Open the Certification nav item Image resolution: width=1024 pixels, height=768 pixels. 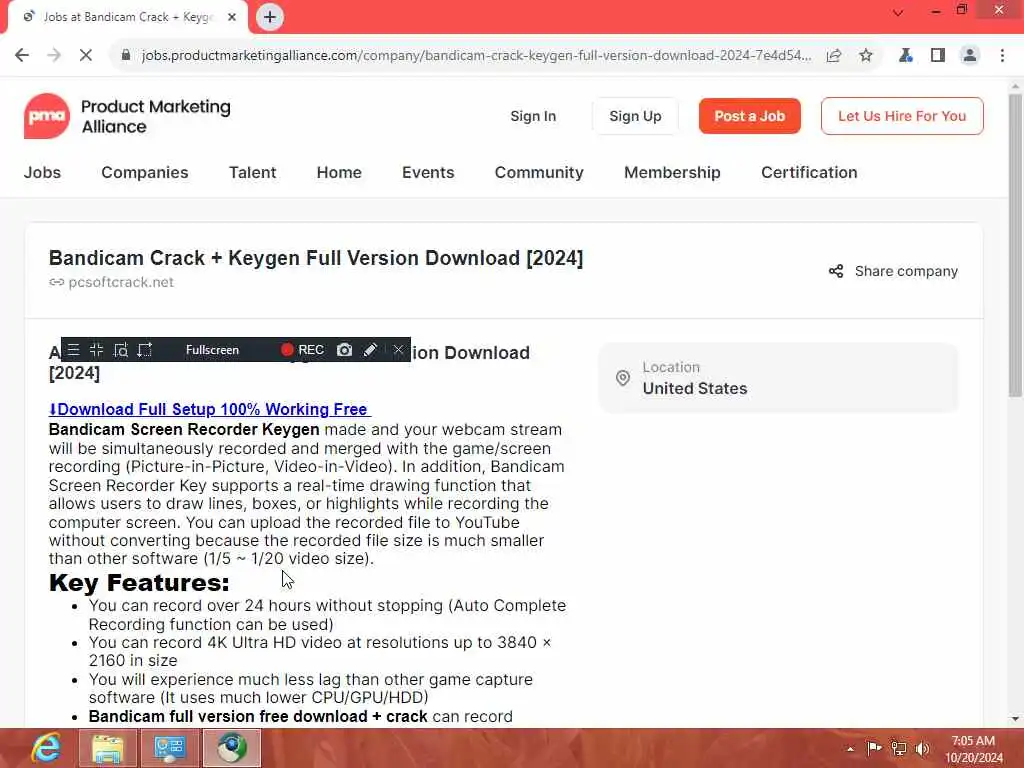[809, 172]
